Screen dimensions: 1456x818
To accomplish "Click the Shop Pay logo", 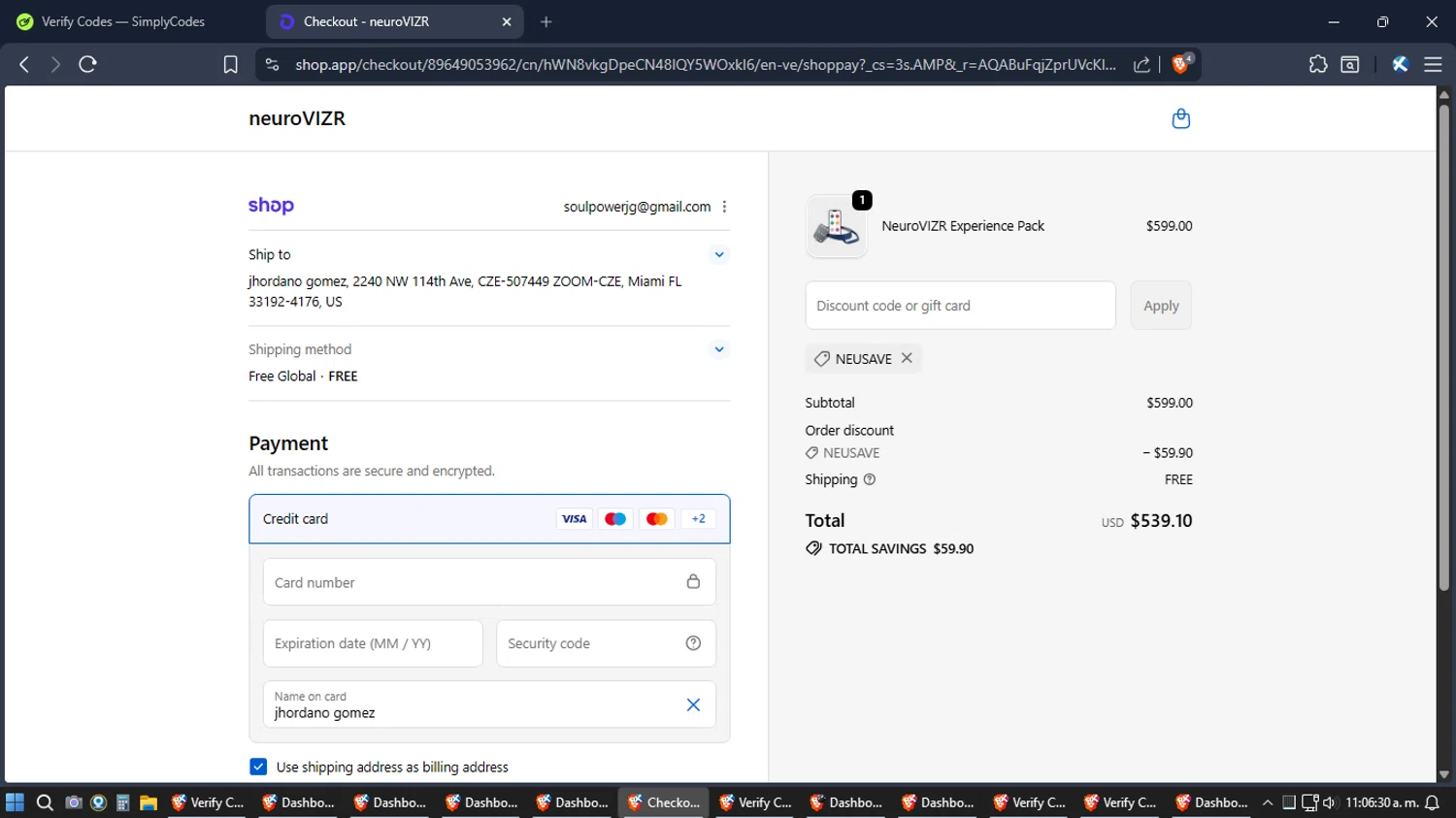I will (271, 206).
